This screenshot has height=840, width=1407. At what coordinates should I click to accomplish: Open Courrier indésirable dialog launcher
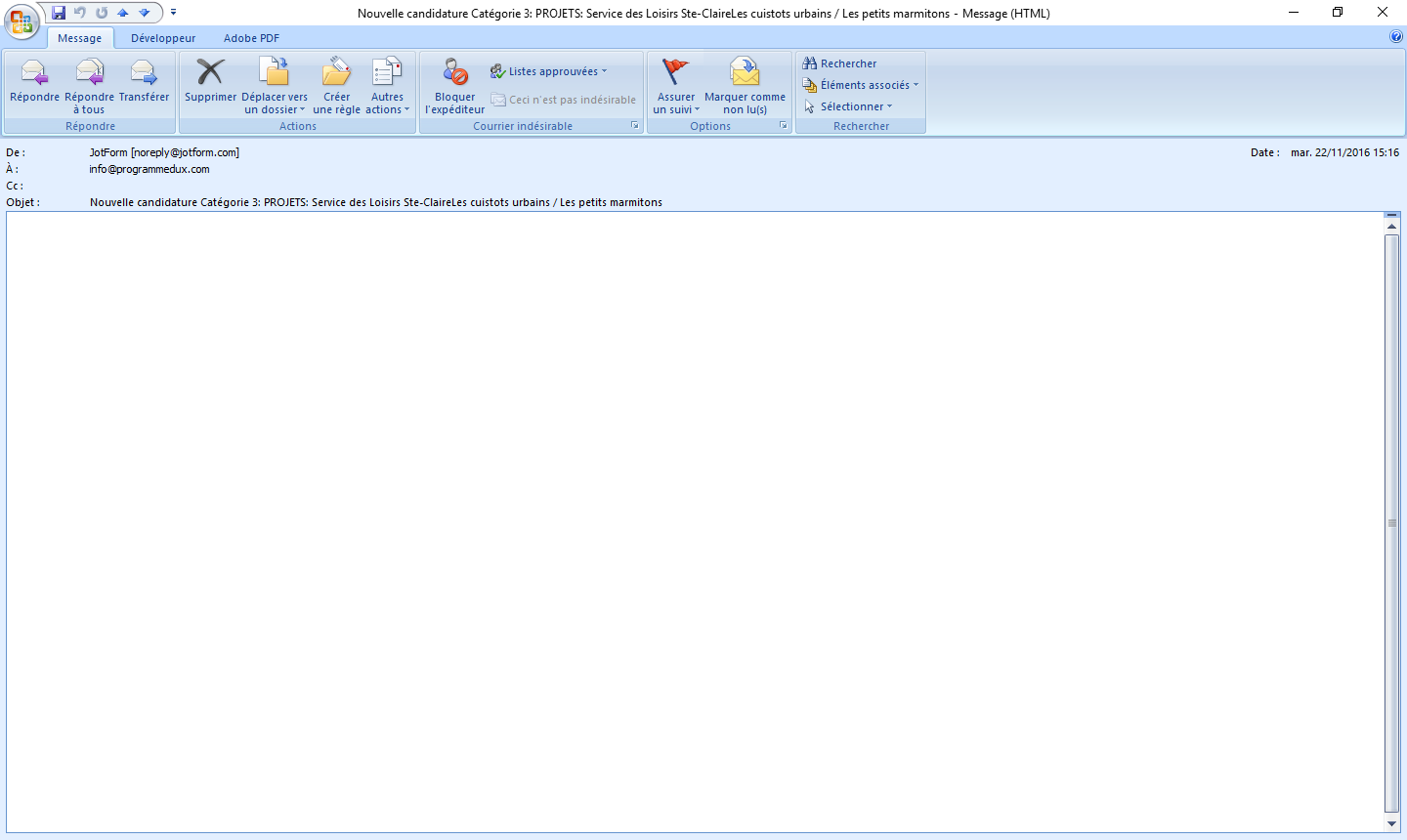point(635,126)
